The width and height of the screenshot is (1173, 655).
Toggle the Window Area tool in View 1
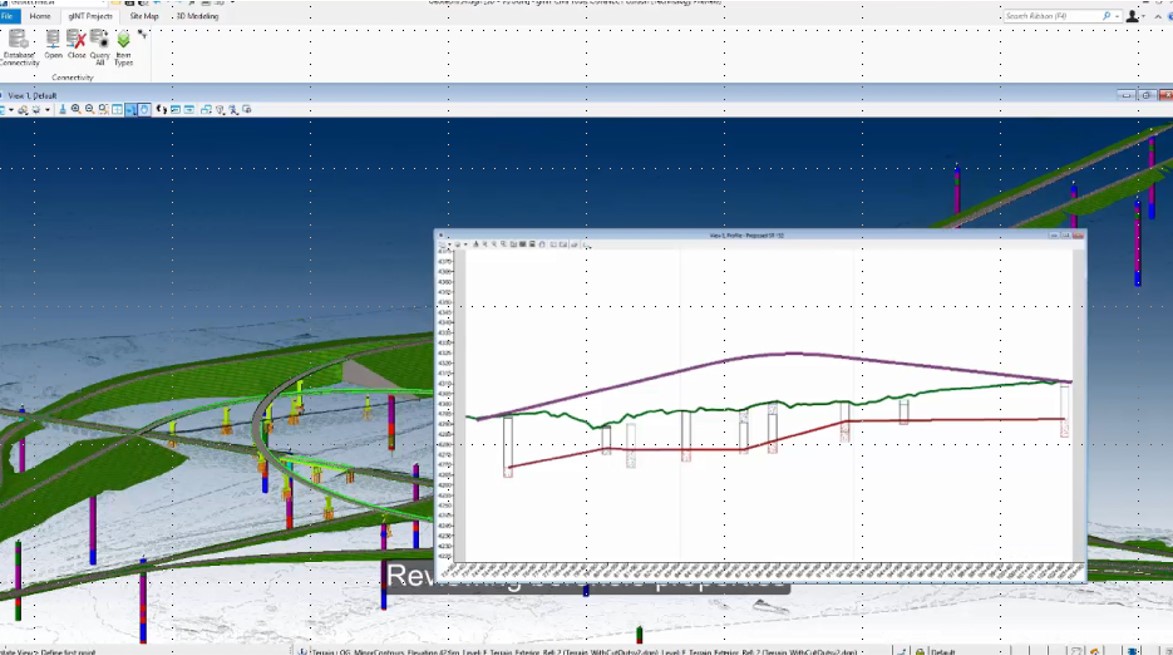coord(103,108)
